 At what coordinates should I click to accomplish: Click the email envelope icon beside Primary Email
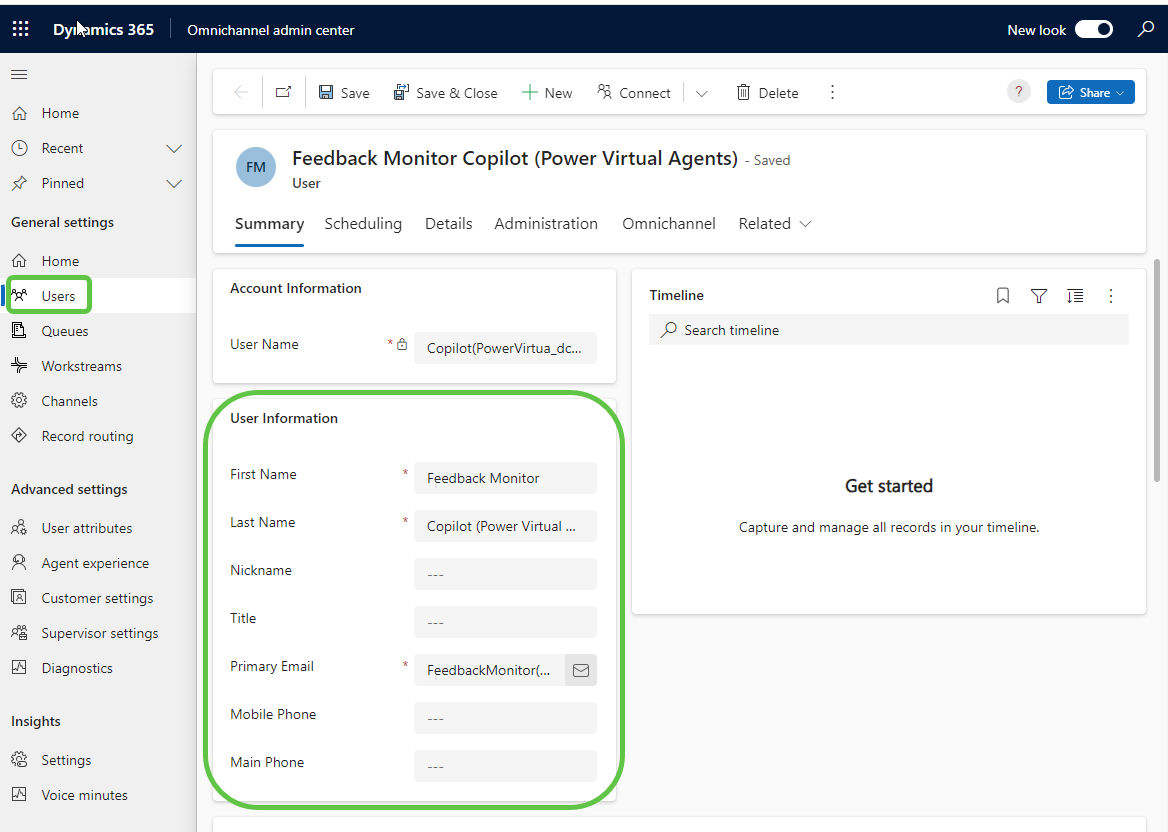[580, 670]
